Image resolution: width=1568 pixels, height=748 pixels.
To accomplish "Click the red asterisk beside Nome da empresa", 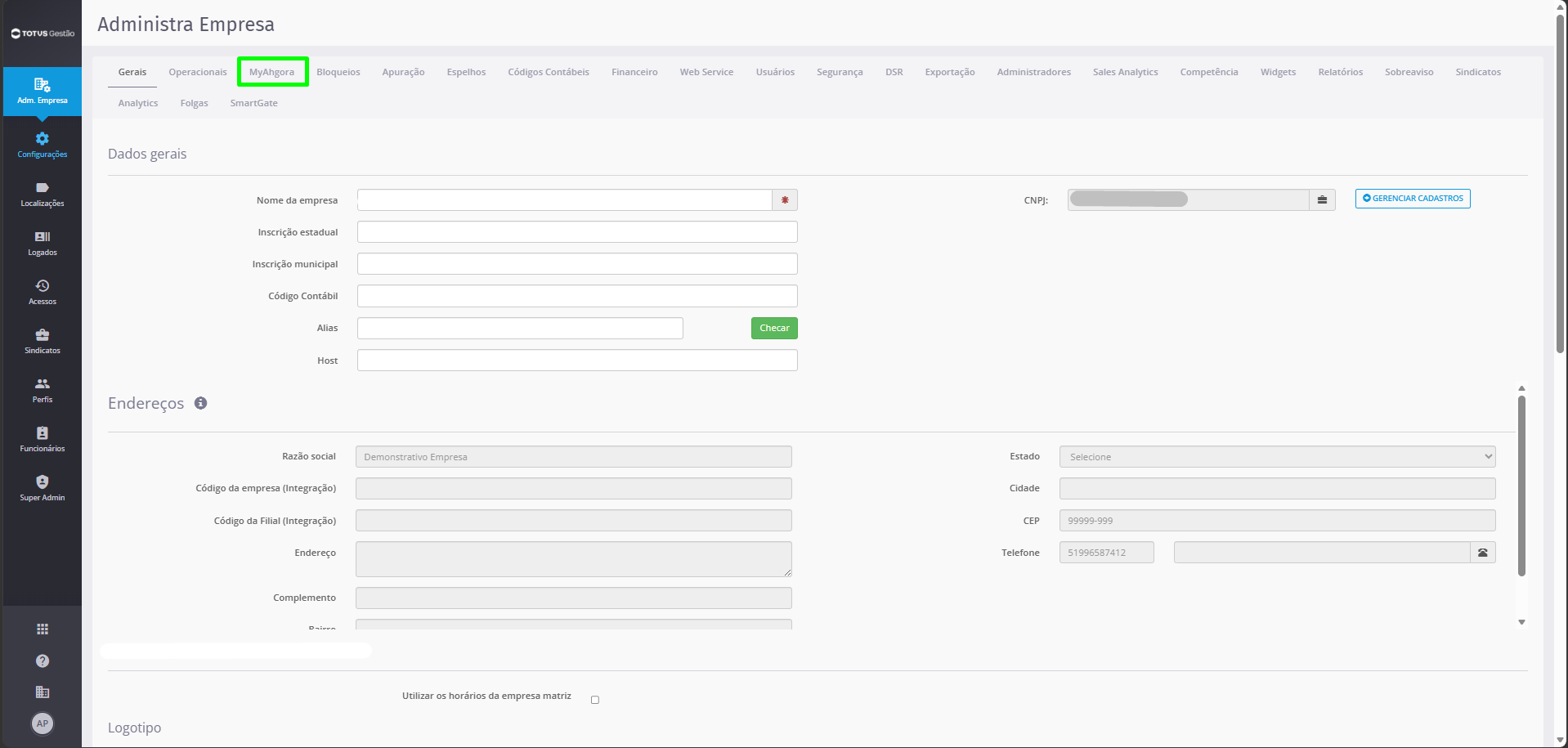I will pos(785,200).
